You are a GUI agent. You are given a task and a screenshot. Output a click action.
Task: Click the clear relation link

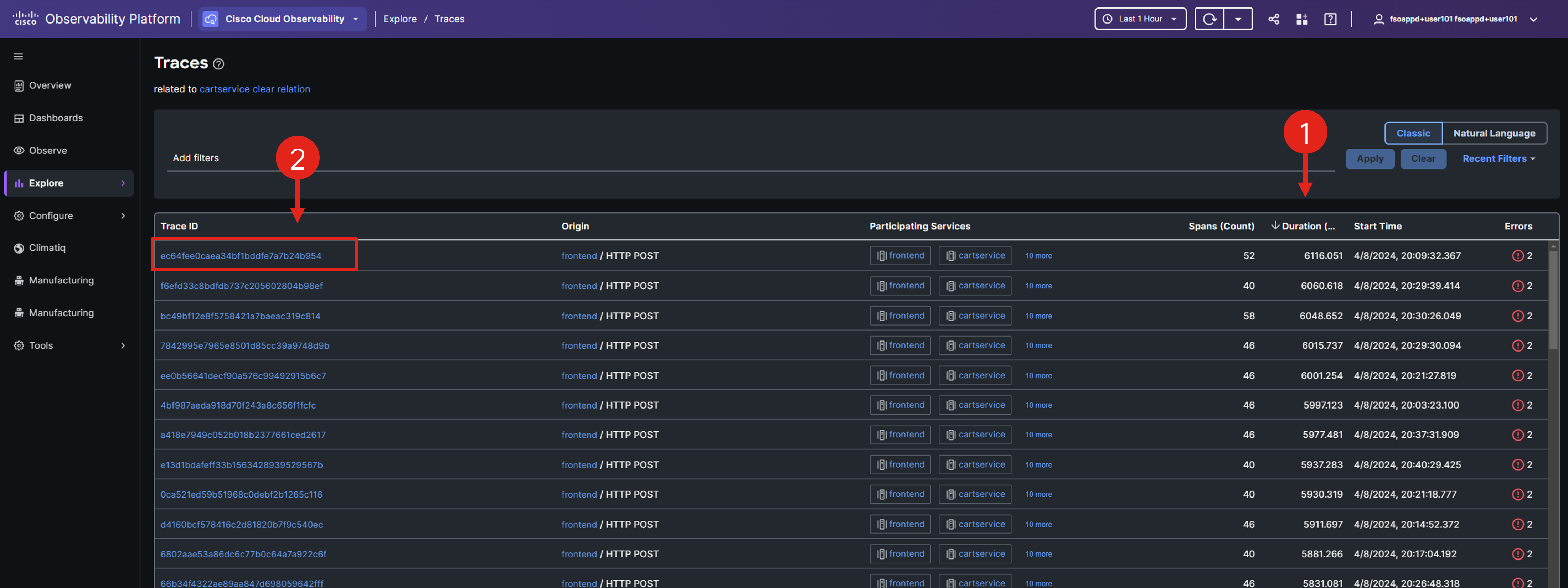pyautogui.click(x=281, y=89)
